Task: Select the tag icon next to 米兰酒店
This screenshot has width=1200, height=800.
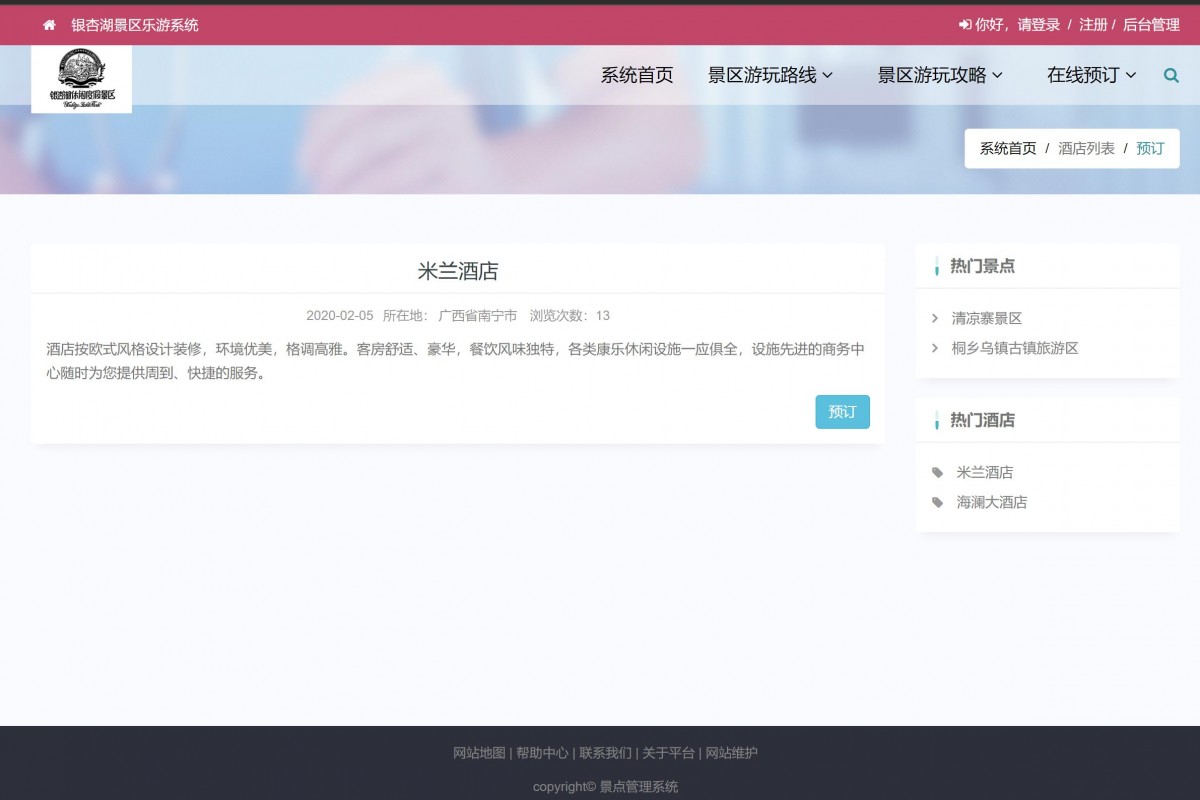Action: pyautogui.click(x=936, y=472)
